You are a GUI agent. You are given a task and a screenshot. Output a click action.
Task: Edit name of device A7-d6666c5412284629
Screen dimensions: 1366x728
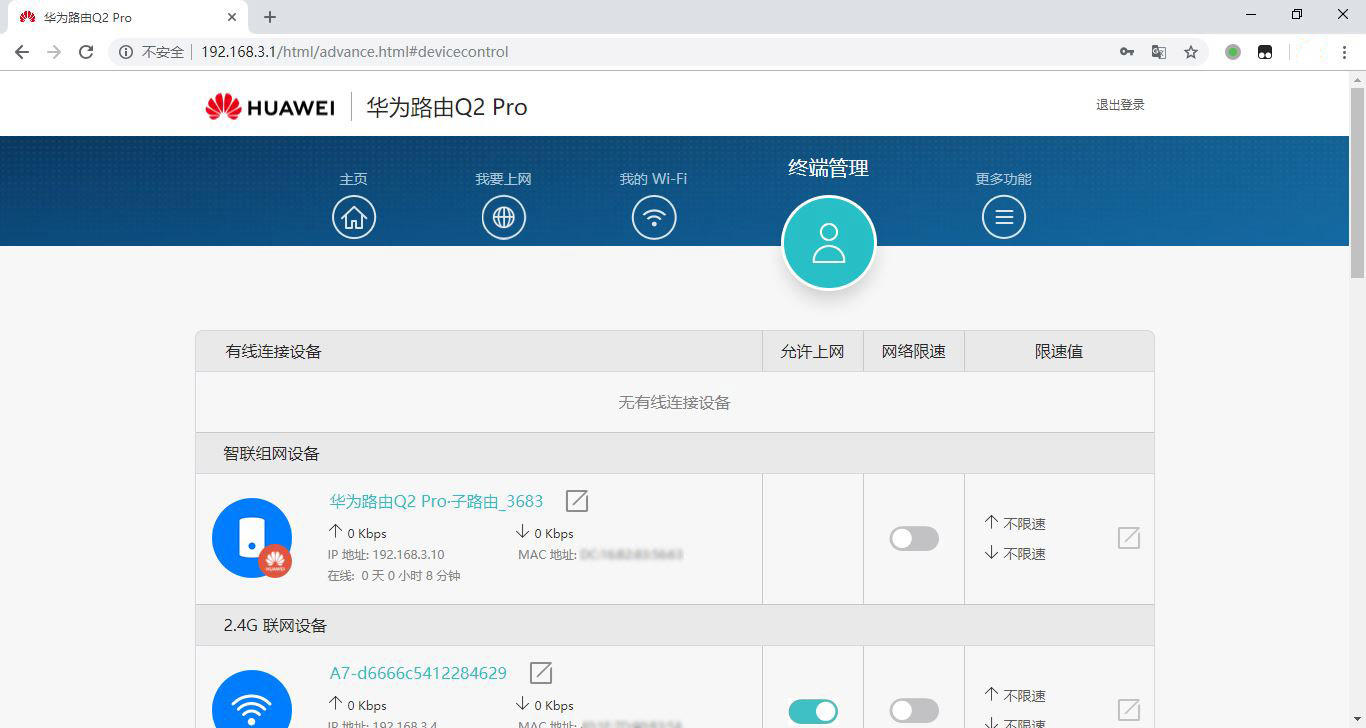click(541, 673)
